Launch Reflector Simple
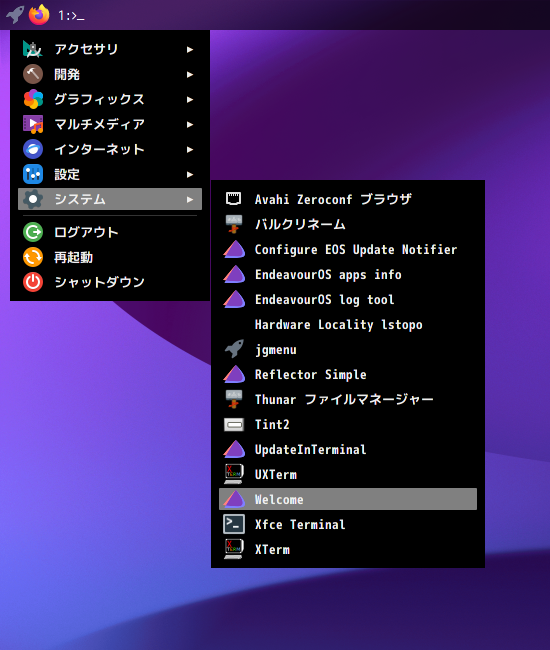This screenshot has width=550, height=650. click(x=348, y=374)
